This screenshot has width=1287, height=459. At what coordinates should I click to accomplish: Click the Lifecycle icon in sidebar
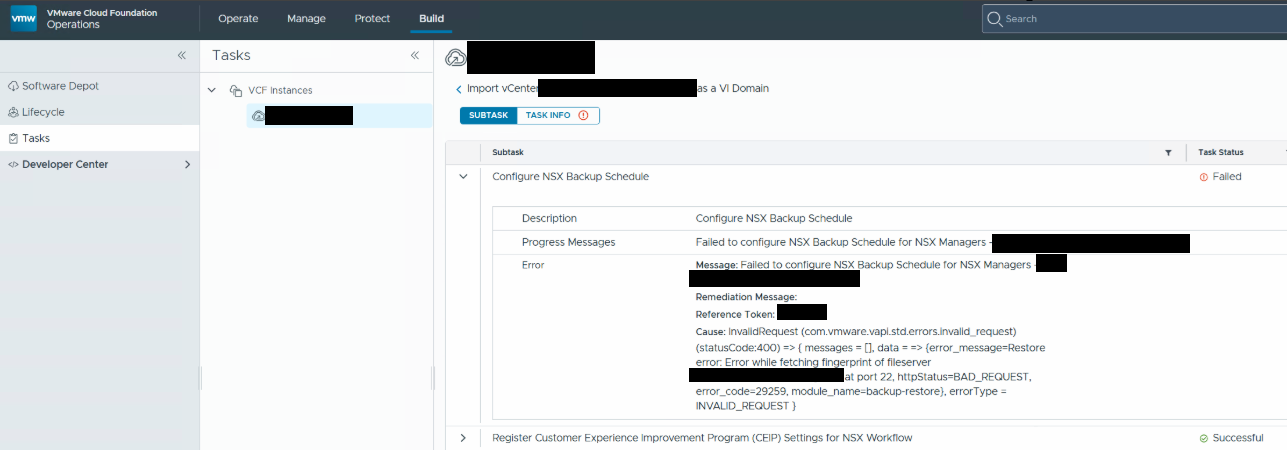click(x=13, y=112)
